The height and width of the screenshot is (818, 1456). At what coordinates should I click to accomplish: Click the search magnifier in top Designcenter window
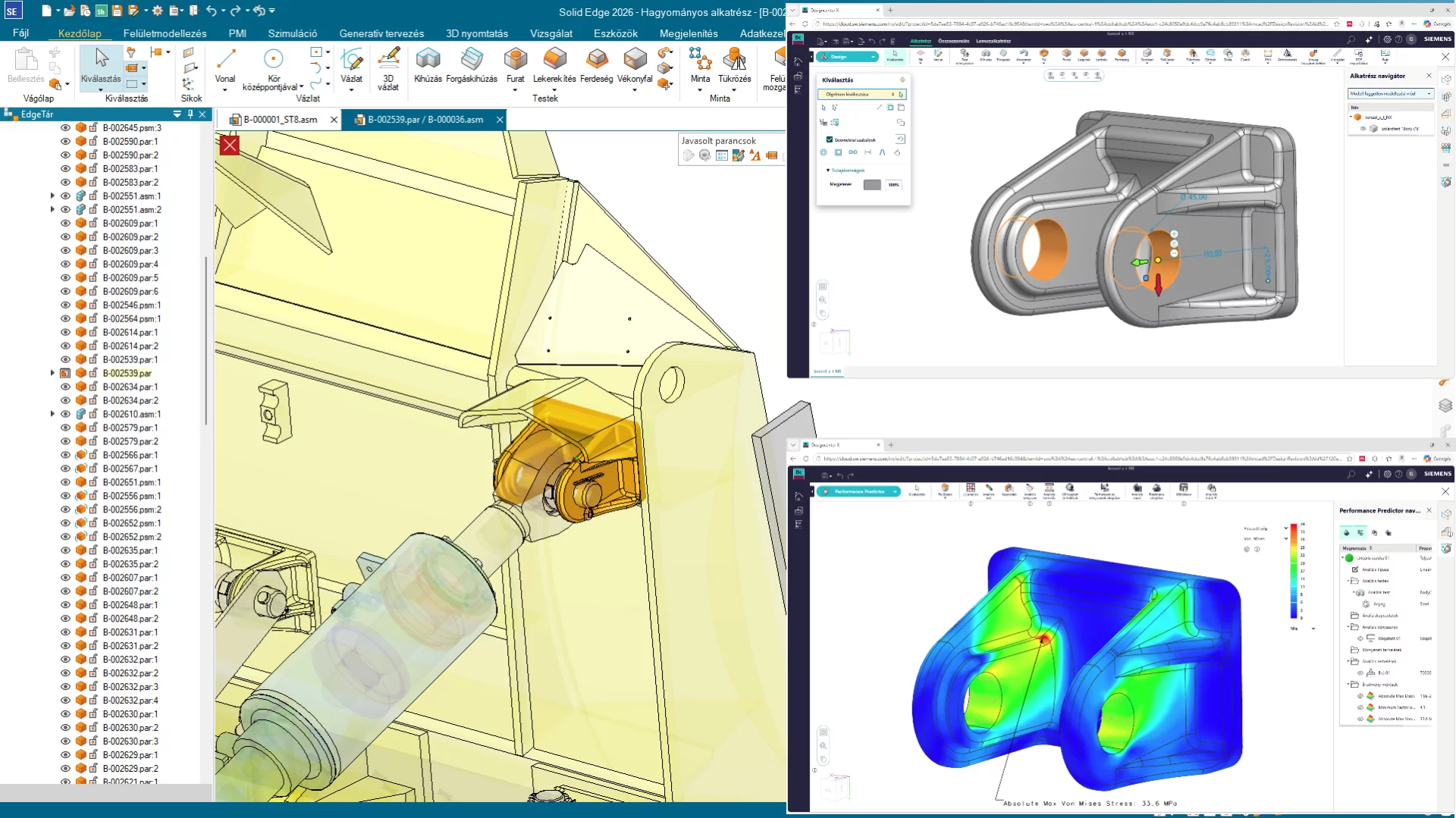click(1351, 39)
